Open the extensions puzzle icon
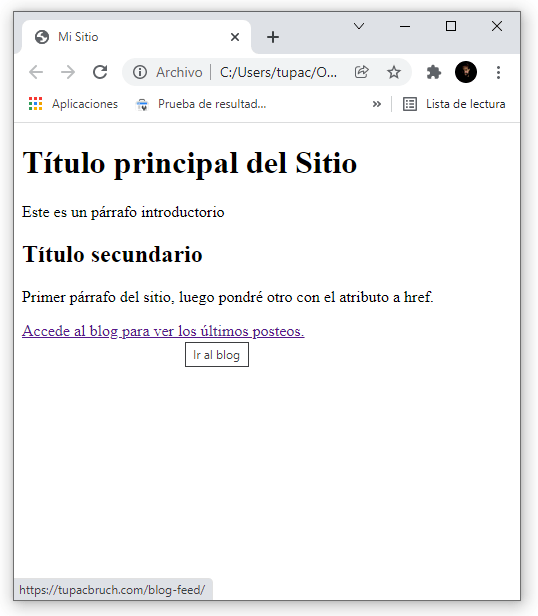The image size is (538, 616). coord(434,72)
